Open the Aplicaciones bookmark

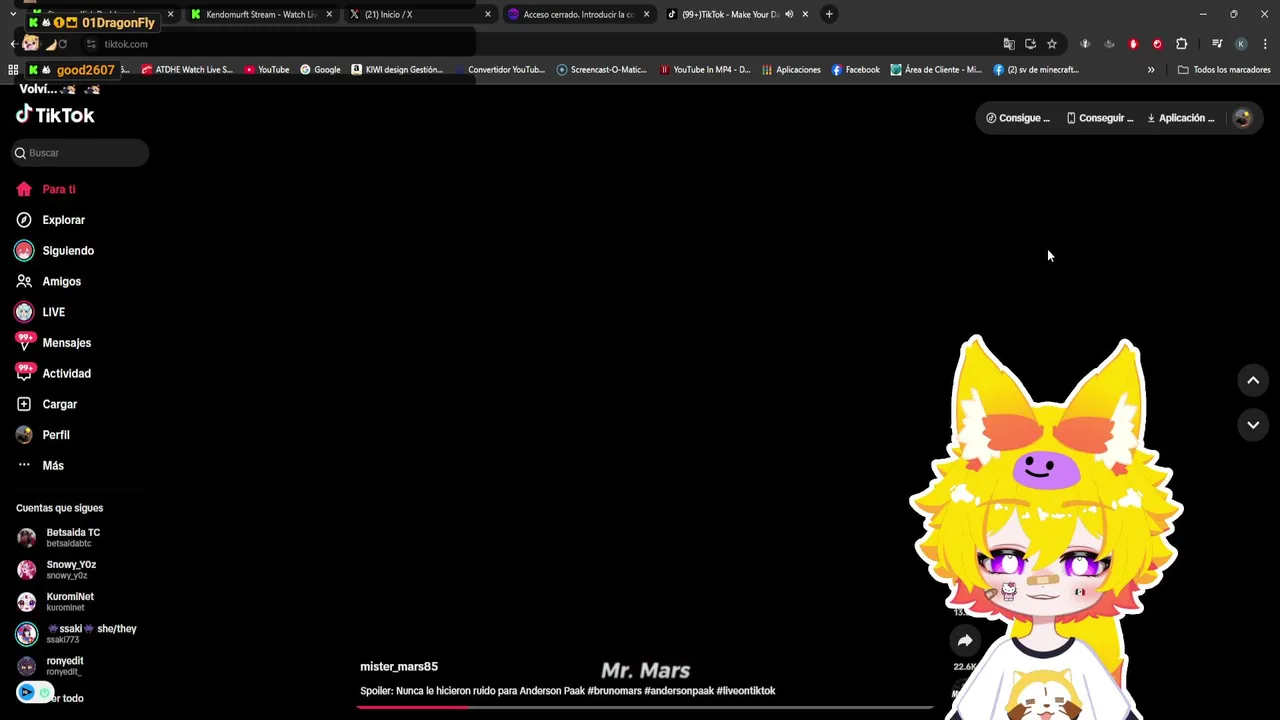[791, 70]
